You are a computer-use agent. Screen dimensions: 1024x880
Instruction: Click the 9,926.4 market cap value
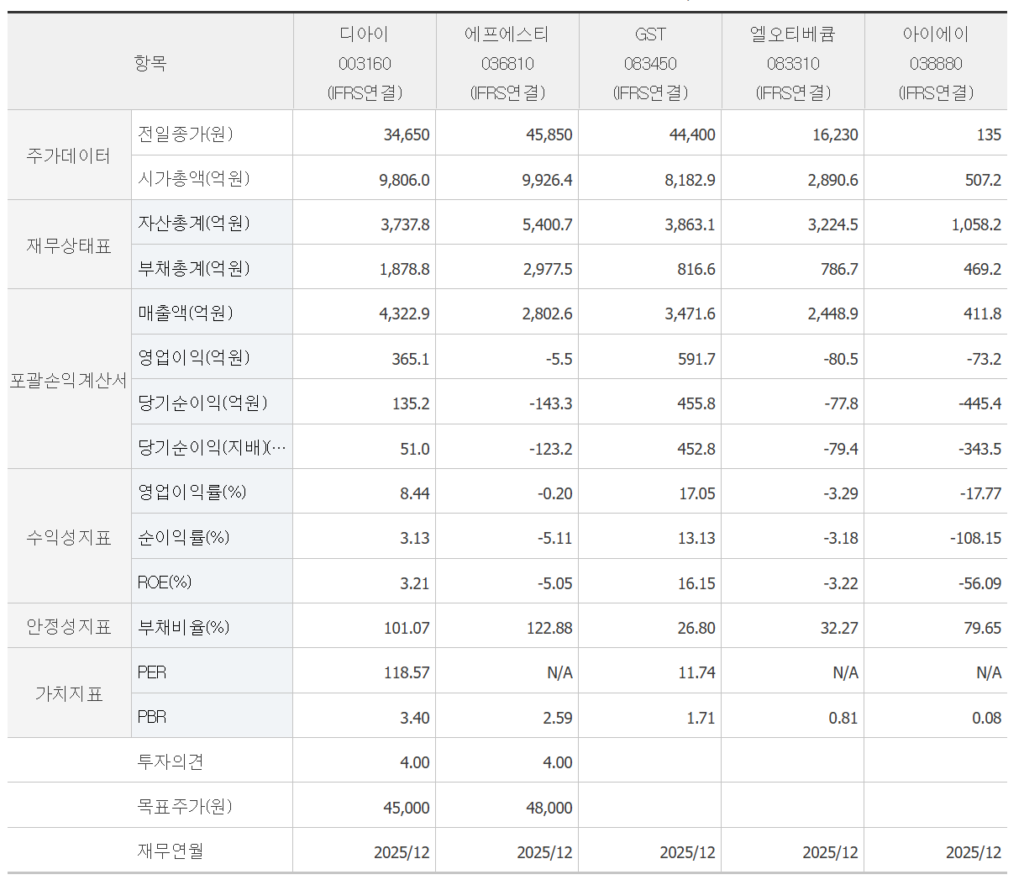(547, 180)
